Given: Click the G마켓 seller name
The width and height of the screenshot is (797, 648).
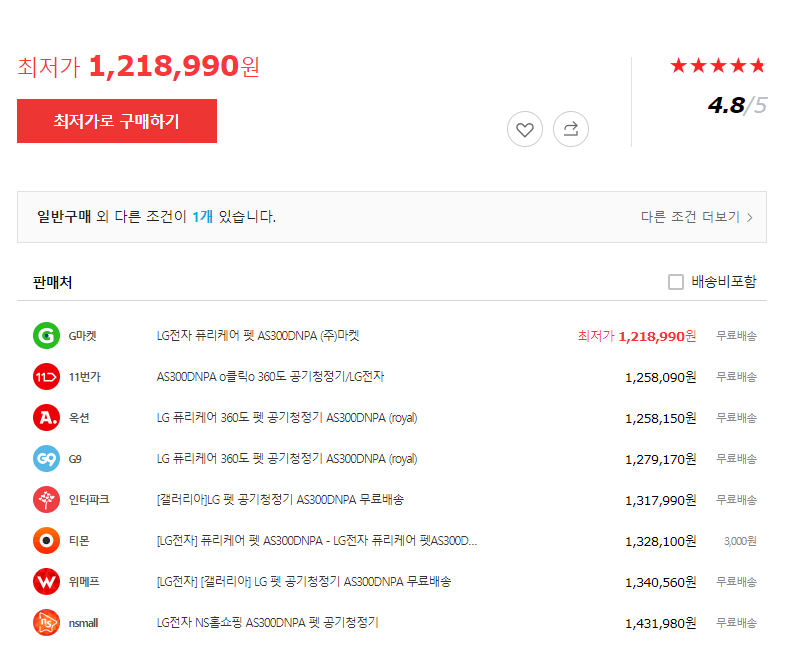Looking at the screenshot, I should point(82,336).
